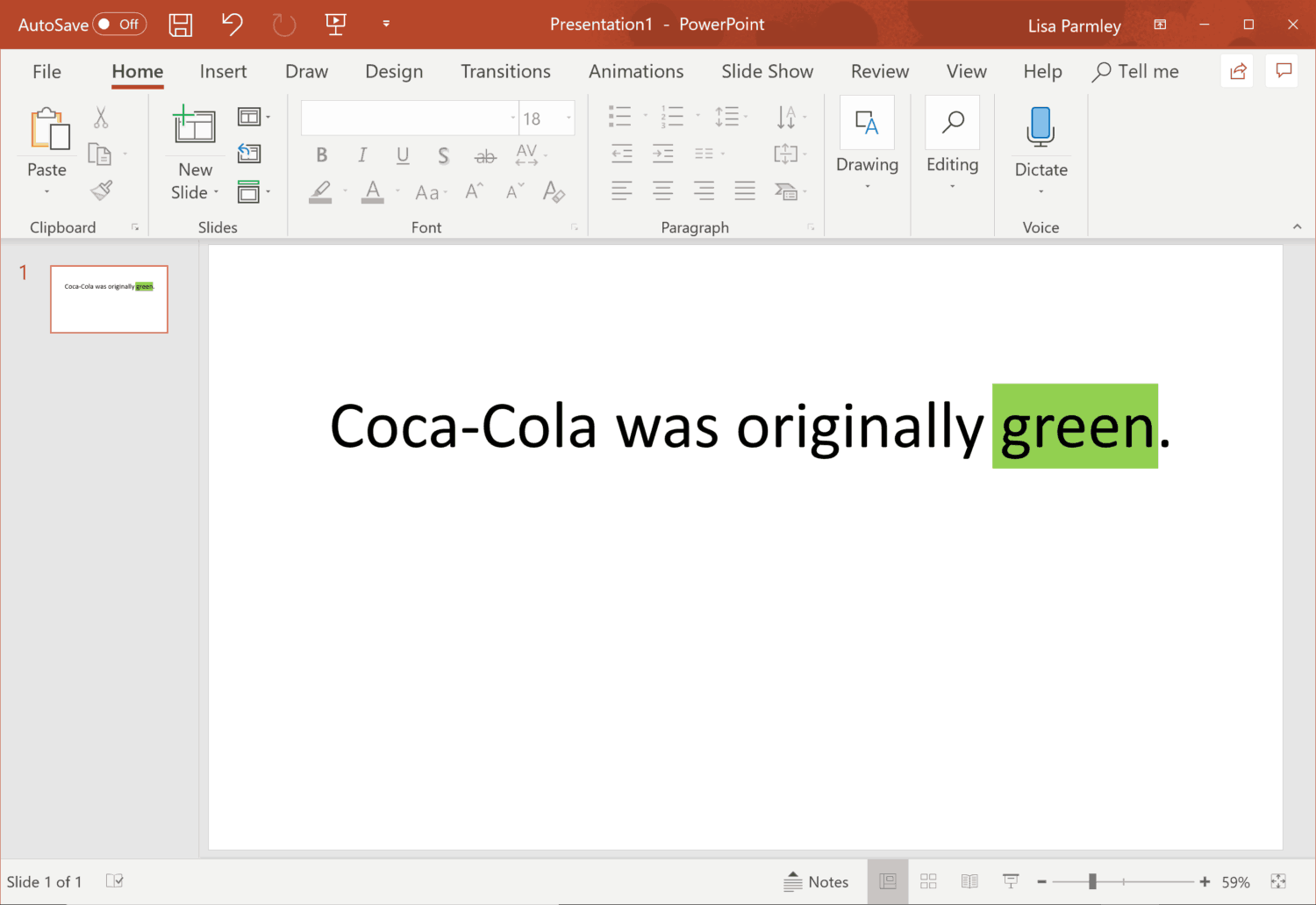Convert to SmartArt graphic
The width and height of the screenshot is (1316, 905).
[787, 190]
